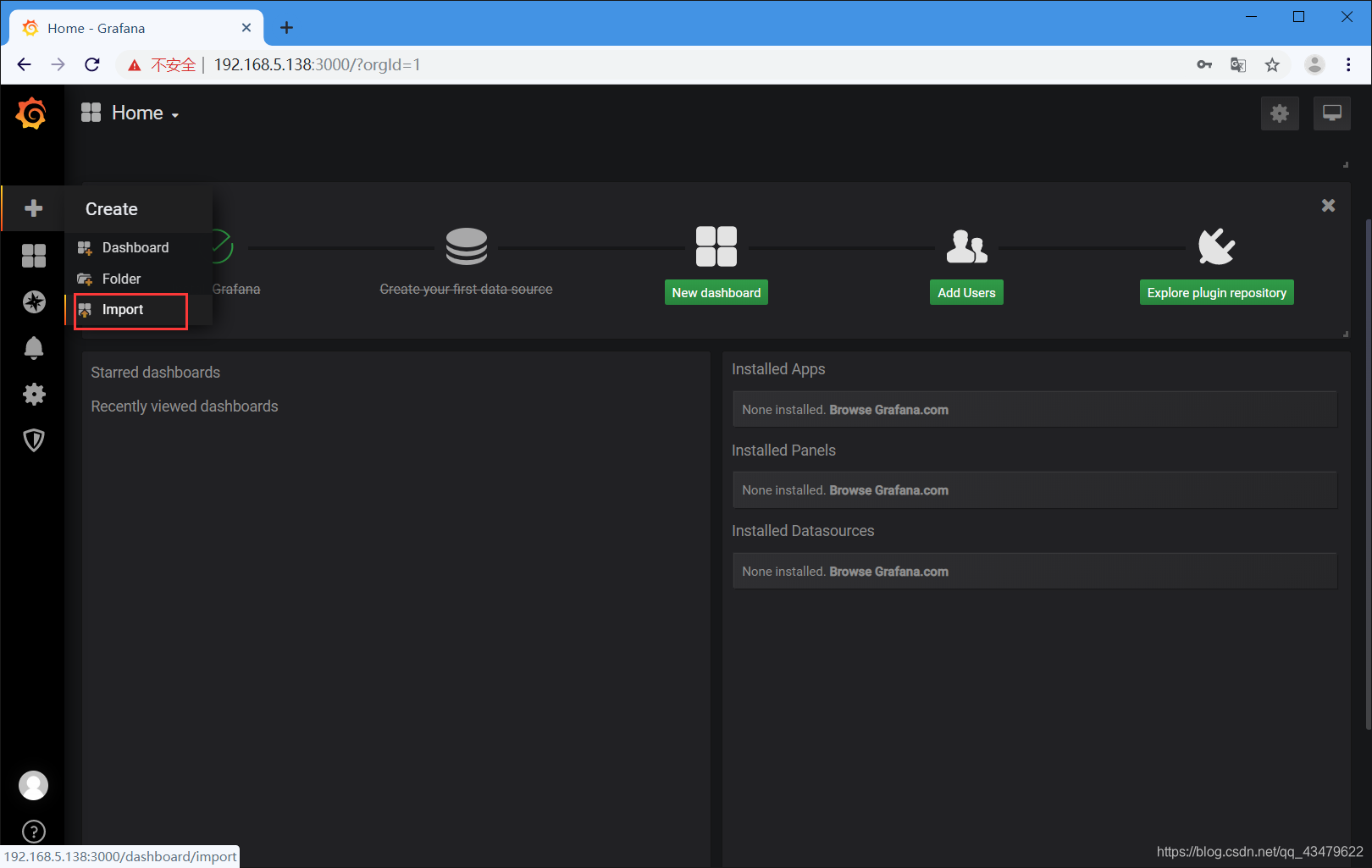Click the Home dashboards grid icon
The width and height of the screenshot is (1372, 868).
pos(91,113)
